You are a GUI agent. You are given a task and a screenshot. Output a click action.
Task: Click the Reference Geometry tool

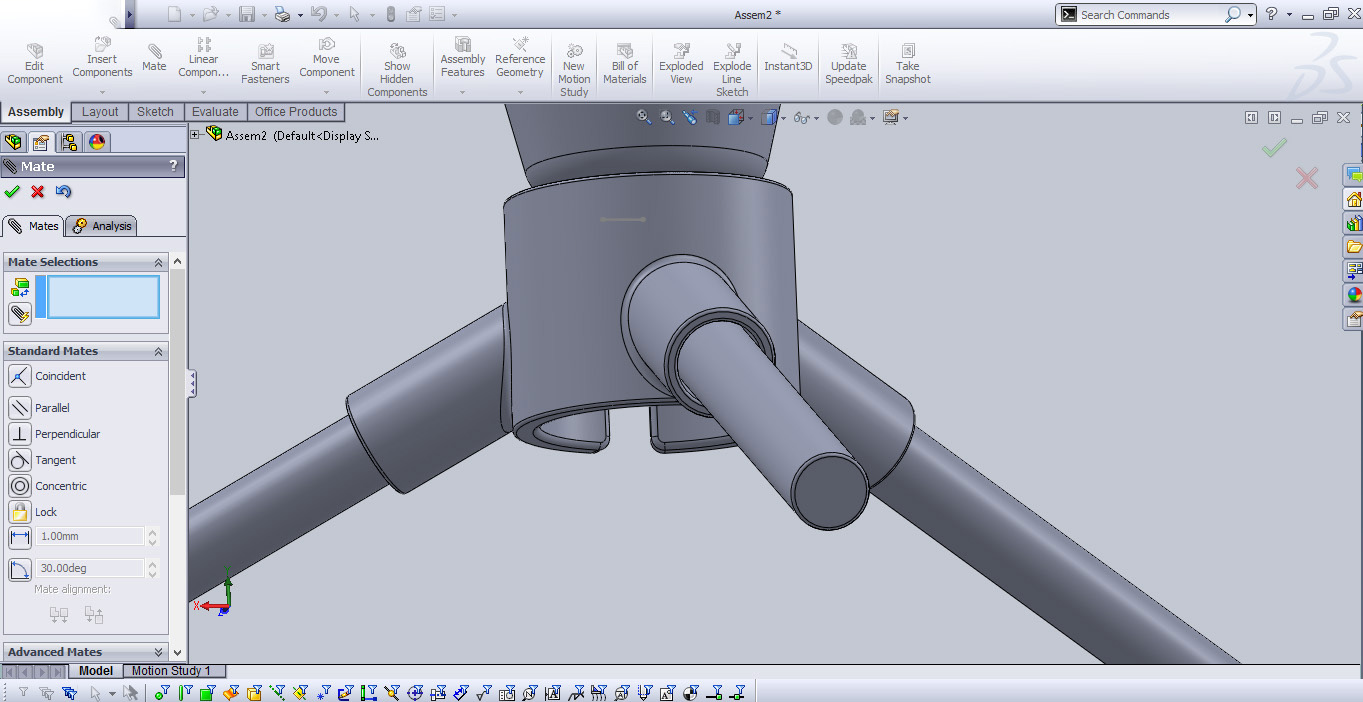520,58
